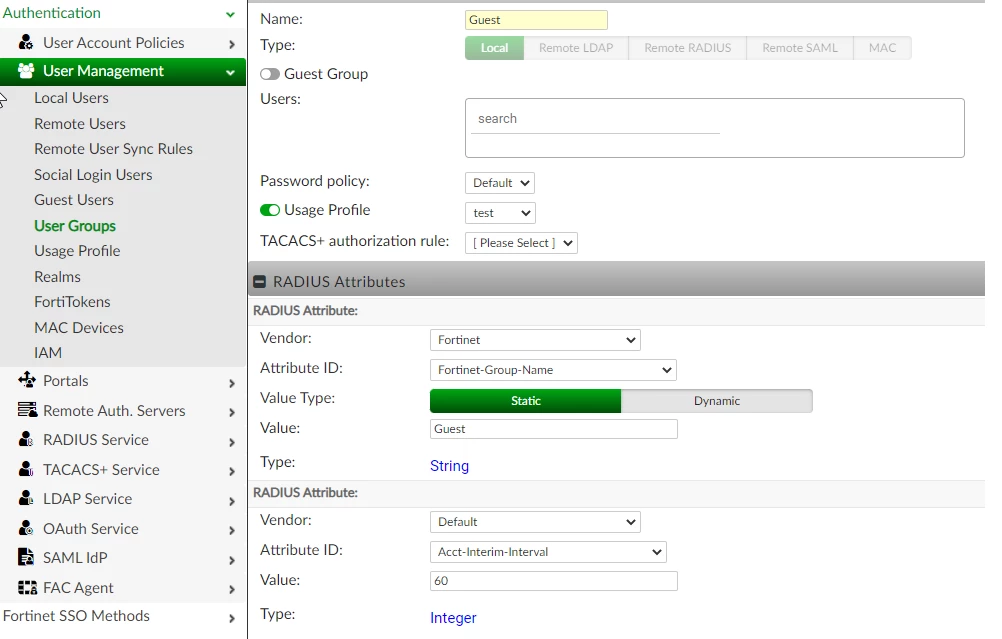Open Password policy dropdown
Viewport: 1002px width, 639px height.
point(500,183)
